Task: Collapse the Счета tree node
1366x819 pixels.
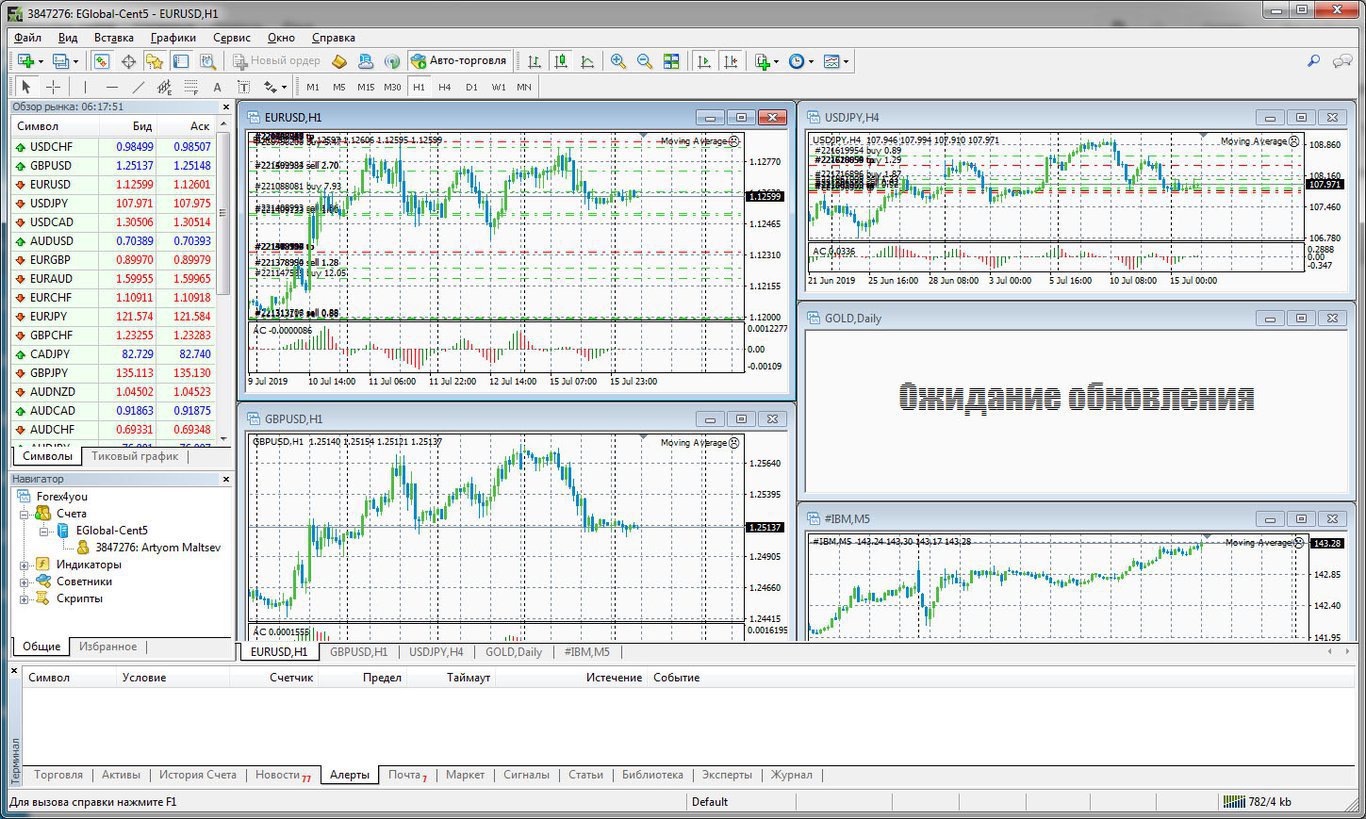Action: [24, 513]
